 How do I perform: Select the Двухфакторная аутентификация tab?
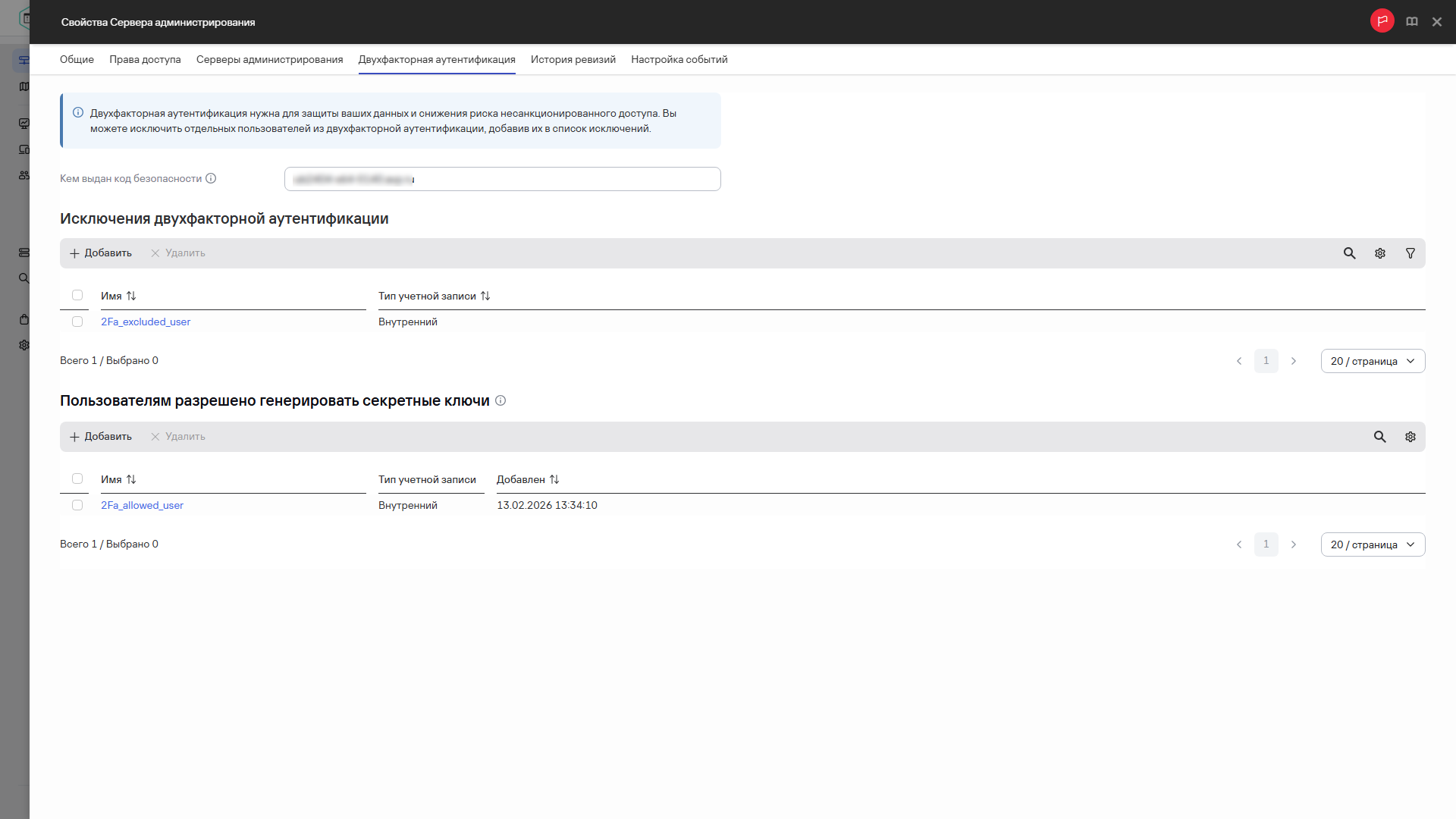point(437,59)
